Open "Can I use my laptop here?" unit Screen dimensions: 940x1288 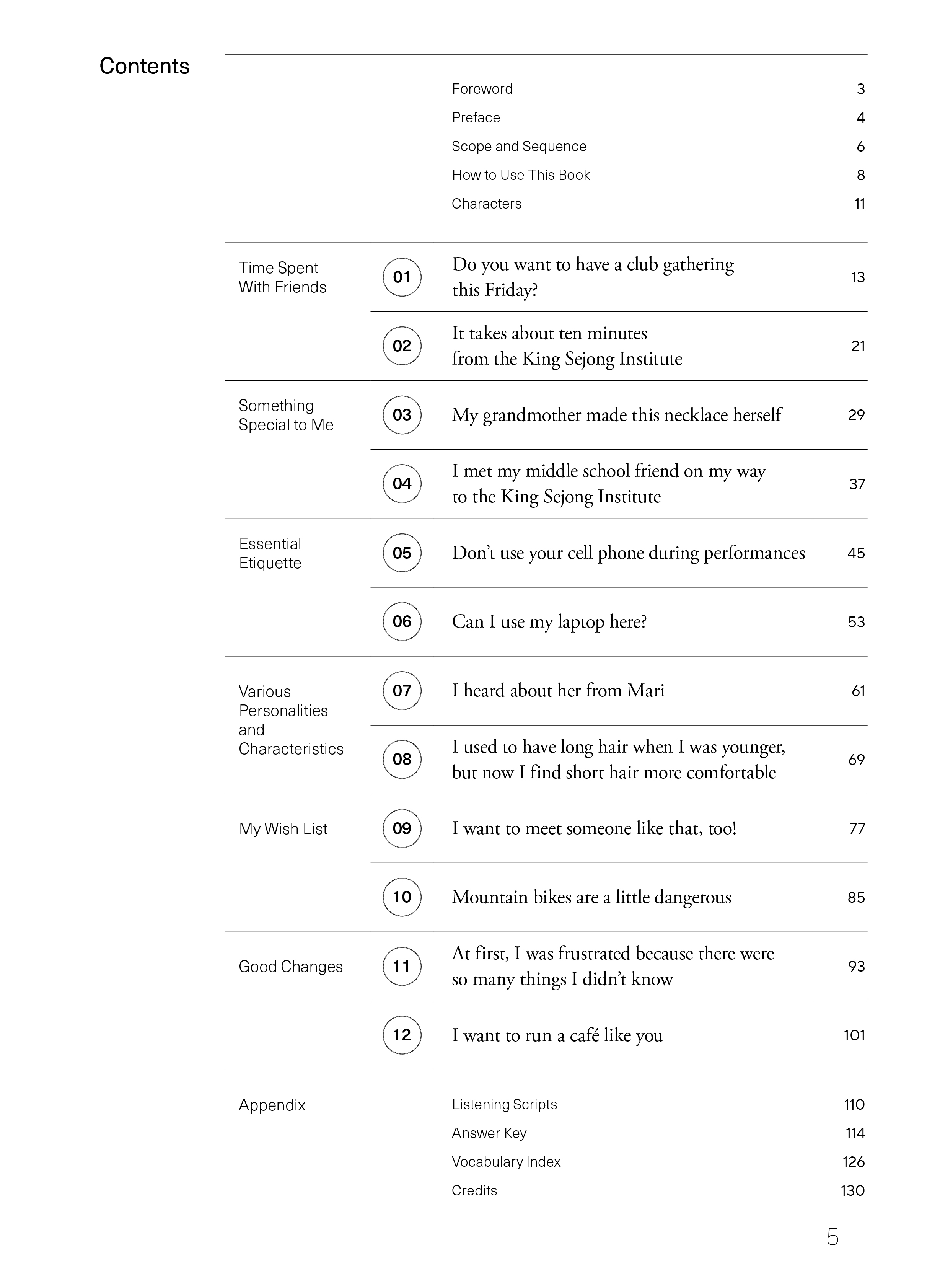[549, 621]
